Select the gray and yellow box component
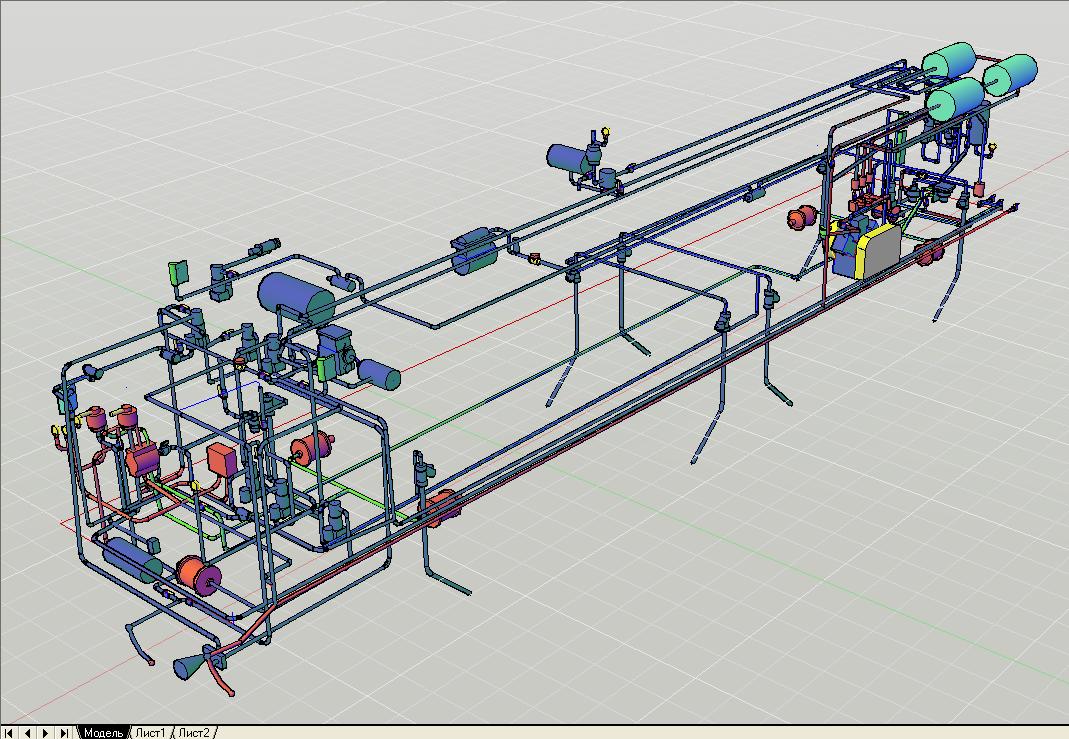 pos(877,250)
